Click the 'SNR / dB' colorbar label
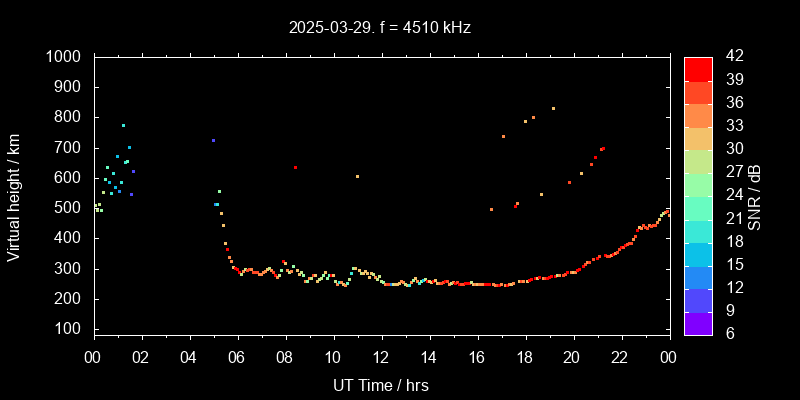The width and height of the screenshot is (800, 400). pos(755,195)
